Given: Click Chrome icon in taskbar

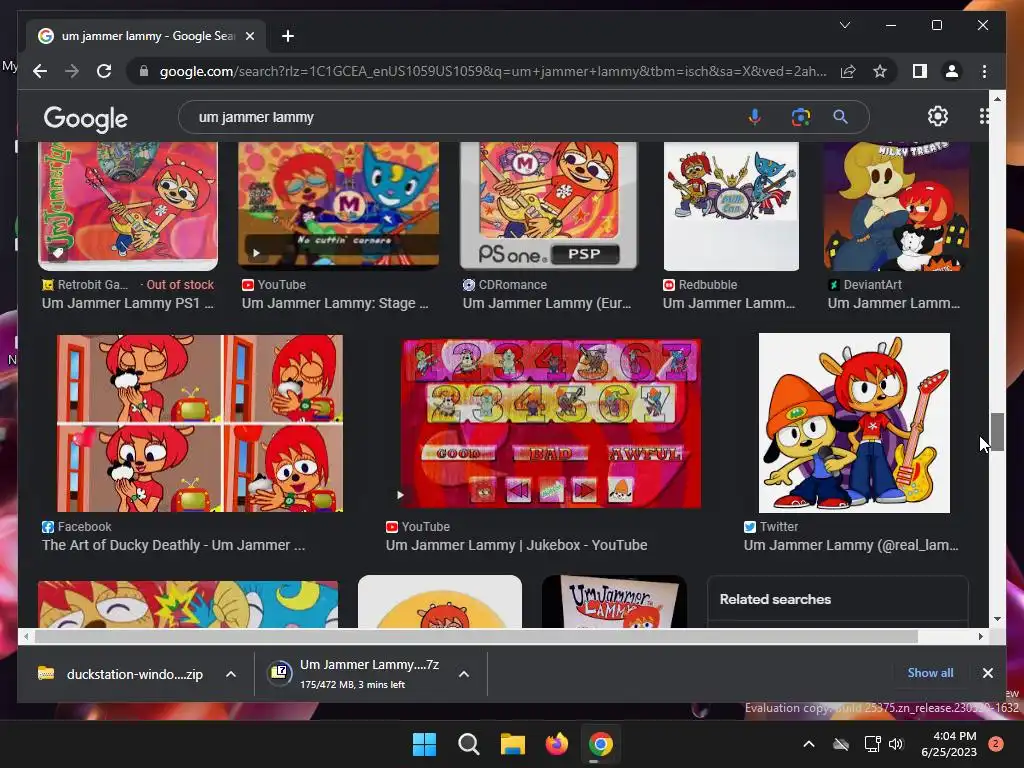Looking at the screenshot, I should 601,744.
